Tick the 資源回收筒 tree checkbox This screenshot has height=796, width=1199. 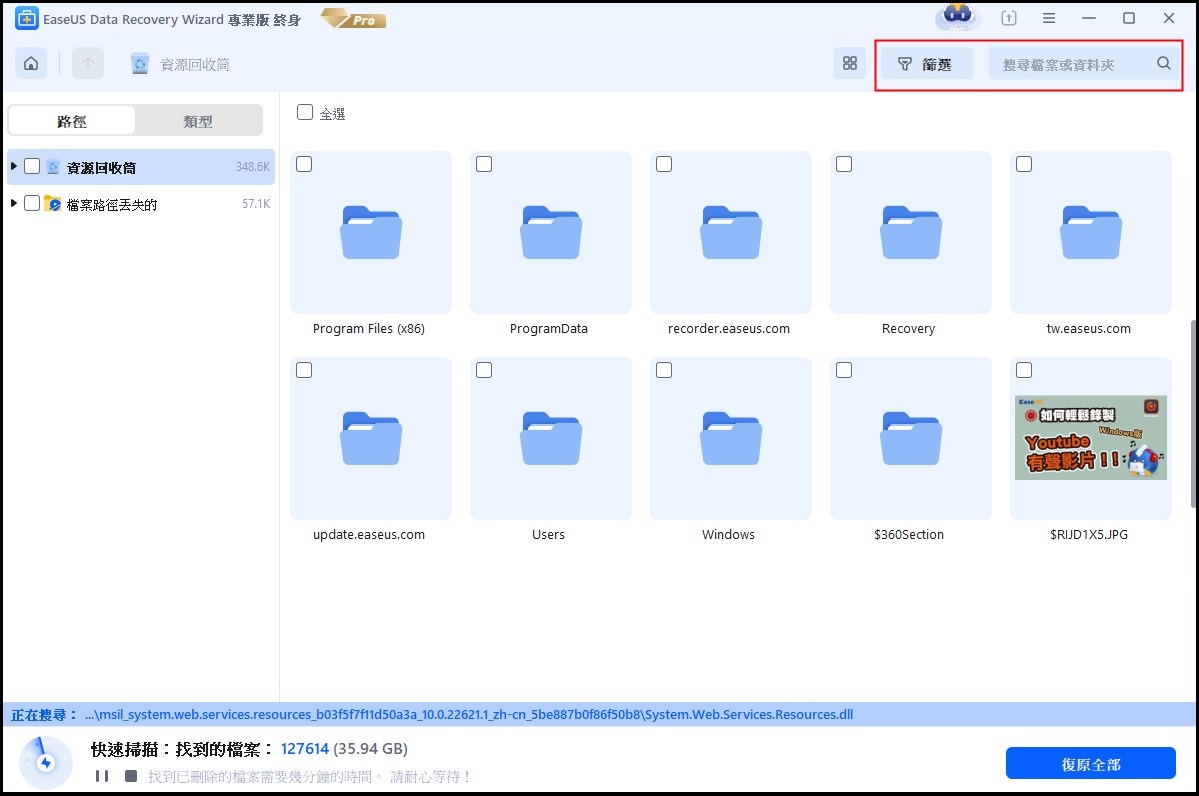point(32,166)
